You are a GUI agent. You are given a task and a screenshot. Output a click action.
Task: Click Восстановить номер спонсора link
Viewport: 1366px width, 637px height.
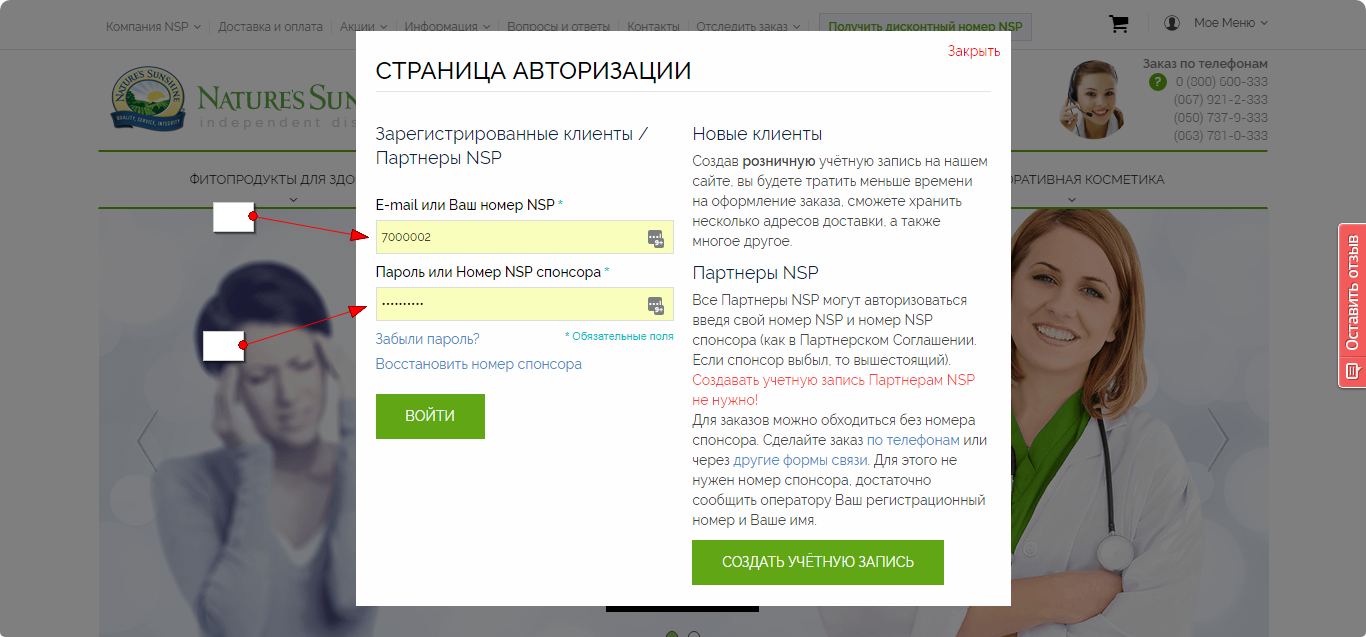click(x=478, y=364)
